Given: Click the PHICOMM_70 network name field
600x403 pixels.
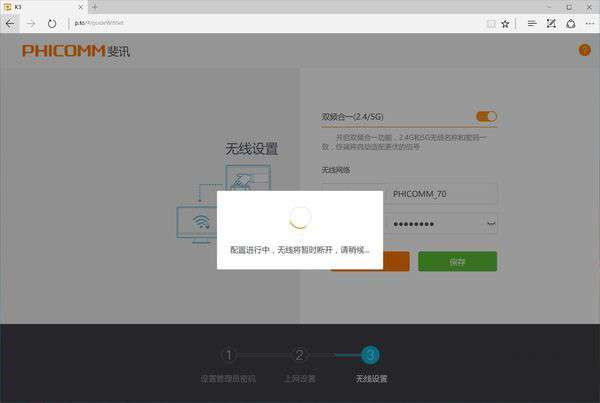Looking at the screenshot, I should [x=442, y=193].
